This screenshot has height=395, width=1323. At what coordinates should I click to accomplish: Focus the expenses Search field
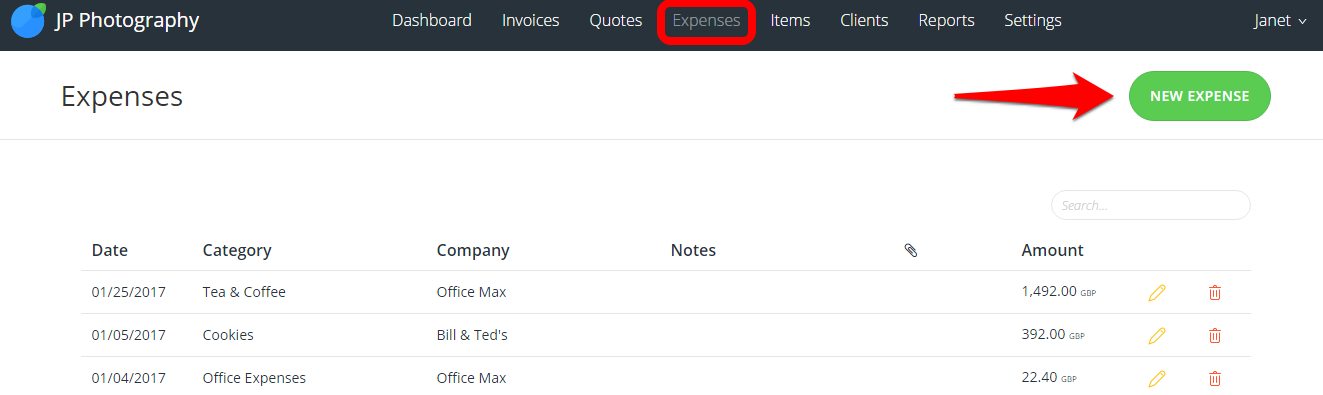pyautogui.click(x=1151, y=205)
